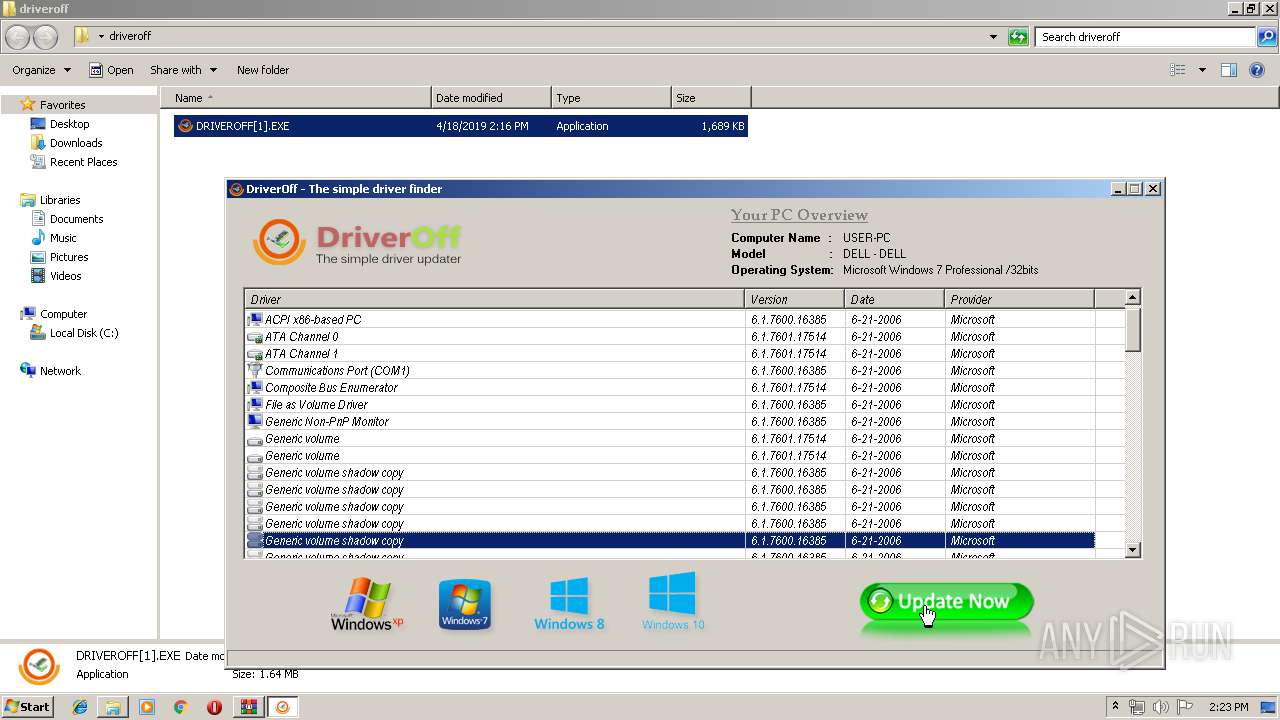Click the Windows 8 logo in DriverOff

point(569,604)
